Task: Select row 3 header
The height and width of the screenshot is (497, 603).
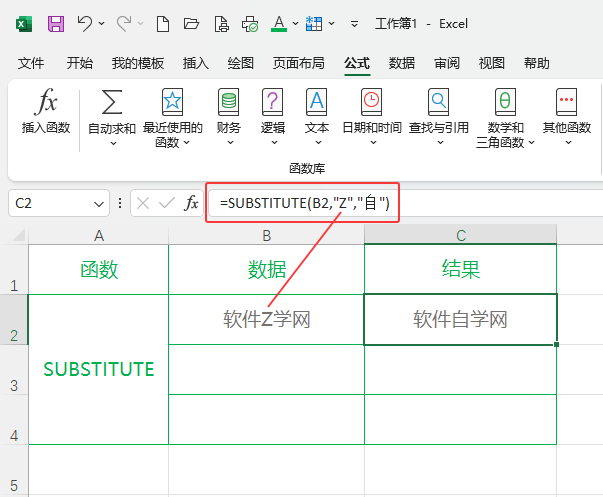Action: click(x=14, y=370)
